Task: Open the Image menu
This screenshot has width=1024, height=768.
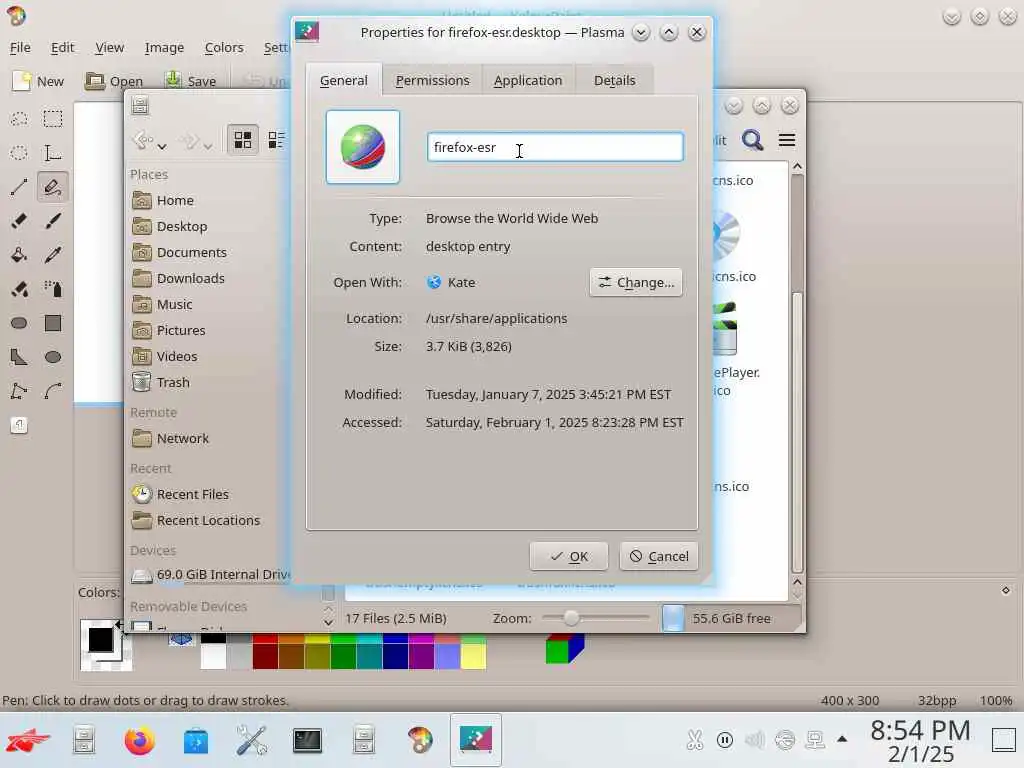Action: pyautogui.click(x=165, y=48)
